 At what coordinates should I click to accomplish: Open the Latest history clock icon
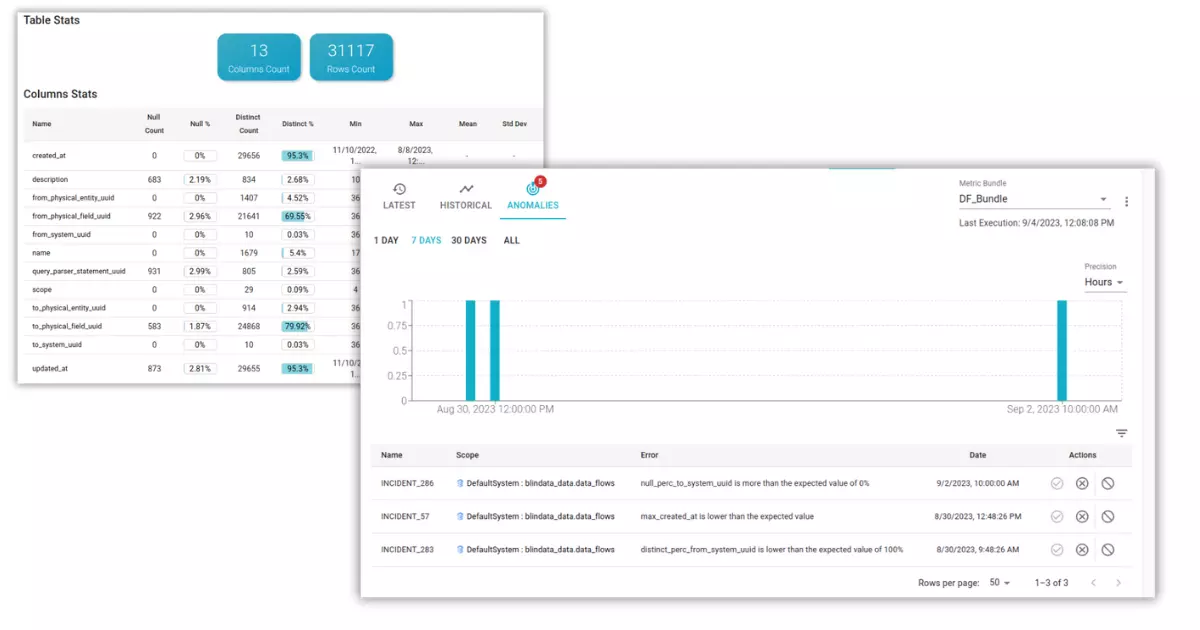399,189
